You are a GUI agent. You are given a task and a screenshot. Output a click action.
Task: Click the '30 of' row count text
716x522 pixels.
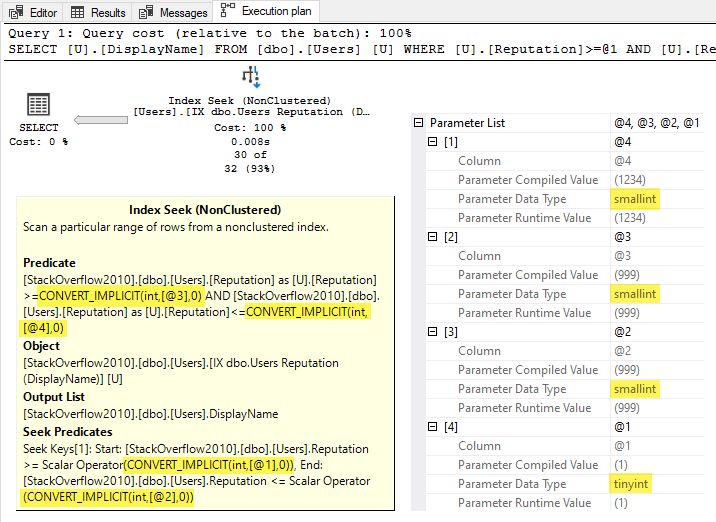coord(250,155)
